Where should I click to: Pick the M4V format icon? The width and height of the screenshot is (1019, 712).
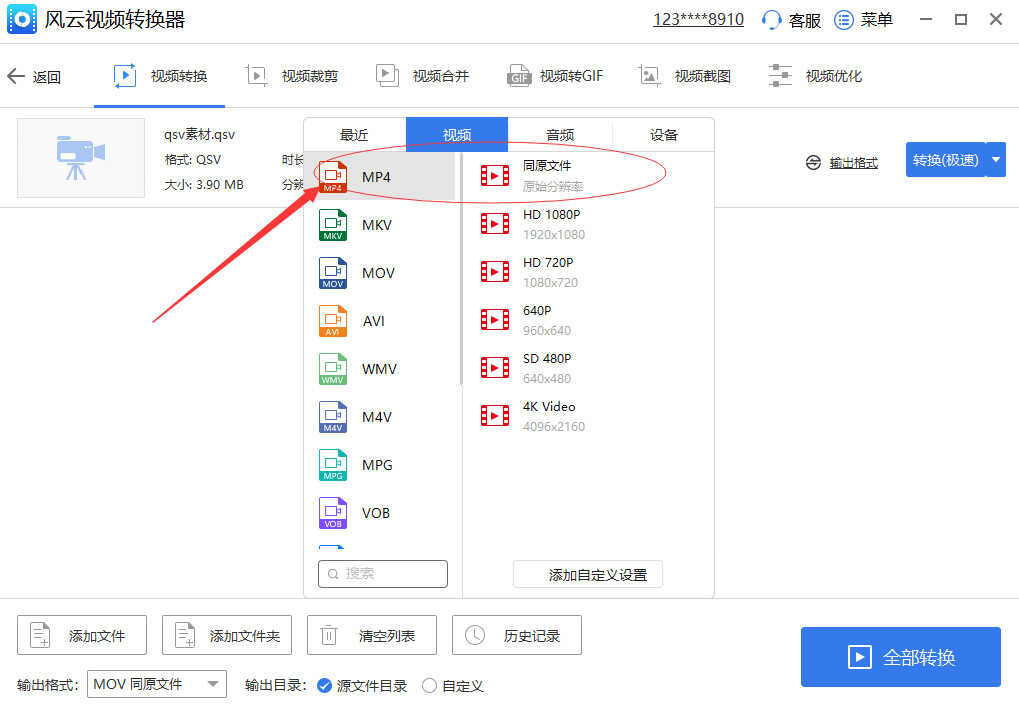pyautogui.click(x=333, y=417)
